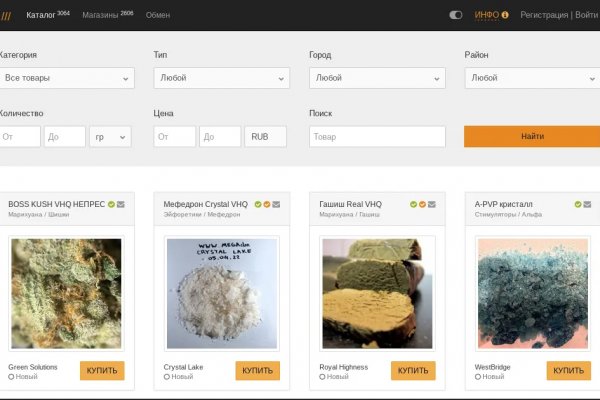Click the Регистрация link
The height and width of the screenshot is (400, 600).
544,15
